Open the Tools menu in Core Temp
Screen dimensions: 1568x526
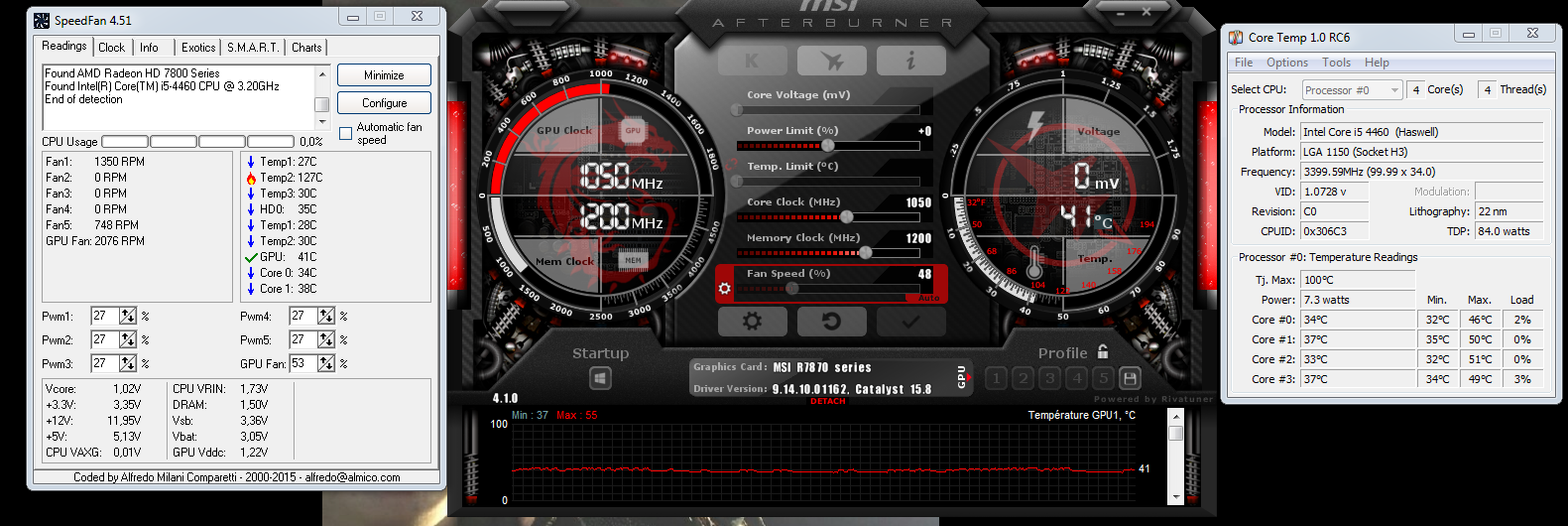[x=1336, y=63]
